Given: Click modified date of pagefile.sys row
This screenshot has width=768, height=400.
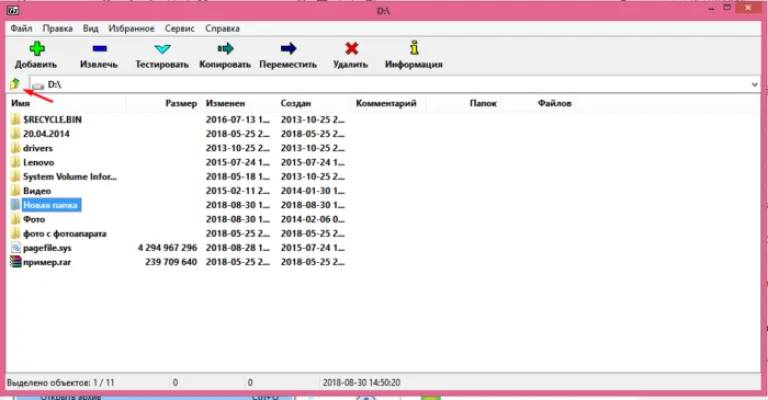Looking at the screenshot, I should tap(238, 248).
